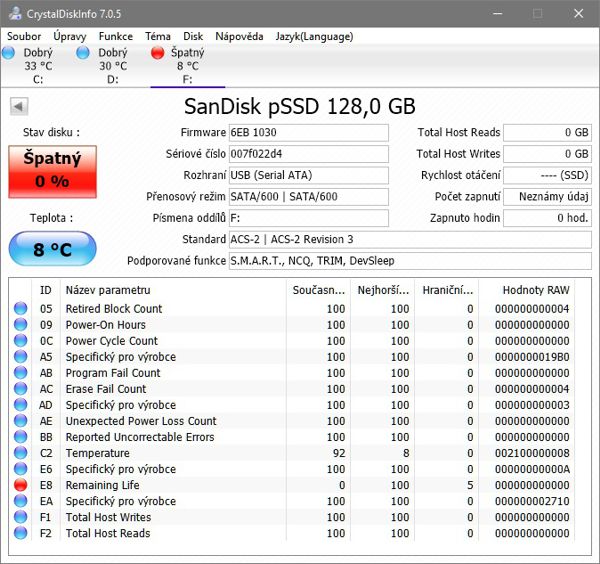Click status dot of attribute E6 row
This screenshot has height=564, width=600.
(x=21, y=469)
